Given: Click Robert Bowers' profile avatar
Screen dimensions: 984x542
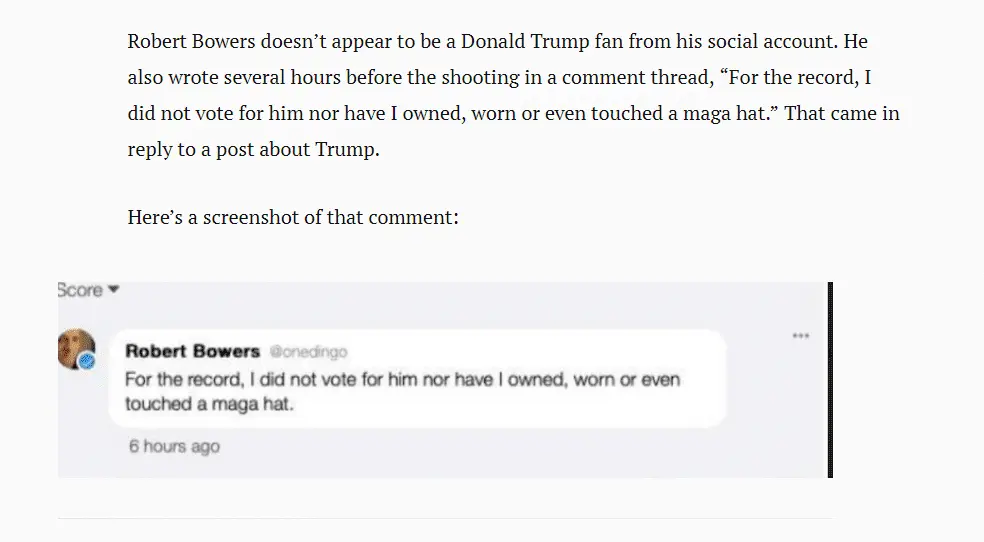Looking at the screenshot, I should (75, 349).
